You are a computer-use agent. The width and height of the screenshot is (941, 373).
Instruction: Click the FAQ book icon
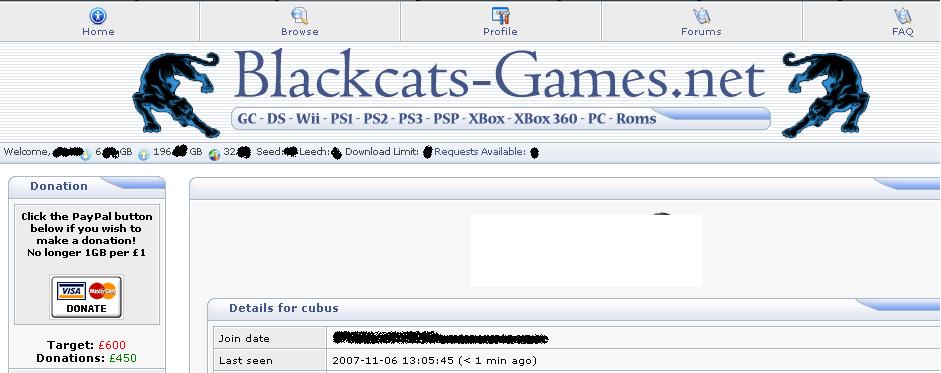(902, 16)
